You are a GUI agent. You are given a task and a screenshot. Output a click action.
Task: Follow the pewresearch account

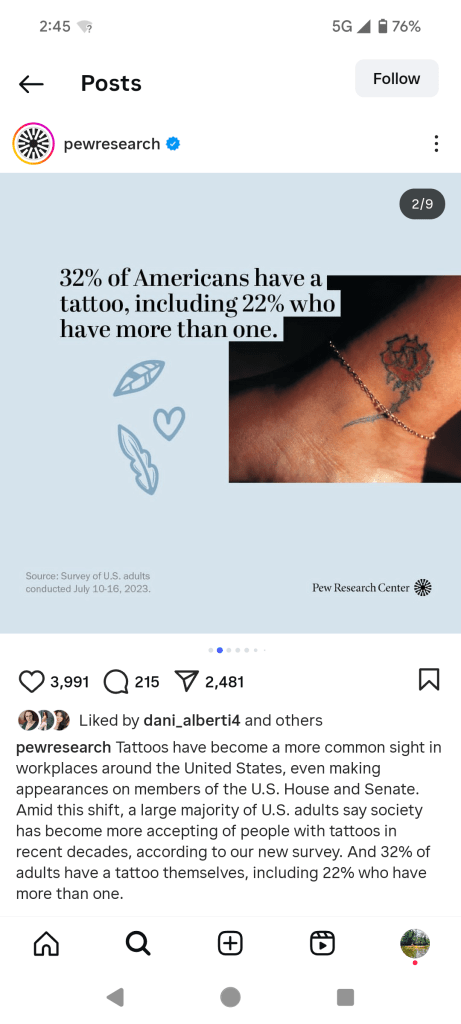[x=396, y=78]
